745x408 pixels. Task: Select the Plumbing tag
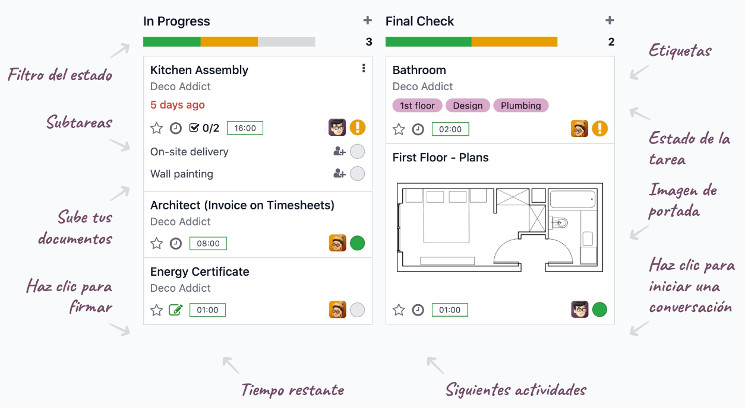(x=521, y=105)
